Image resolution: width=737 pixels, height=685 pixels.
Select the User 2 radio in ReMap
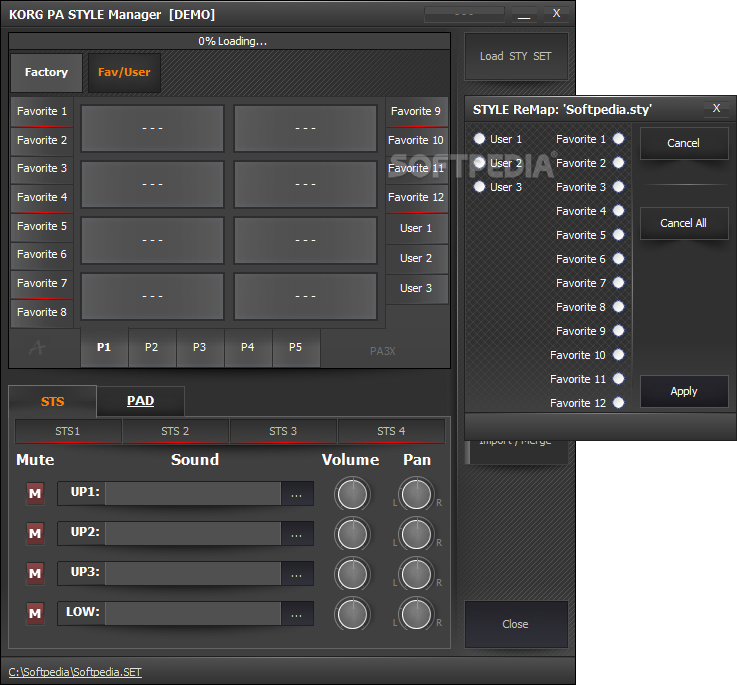479,163
